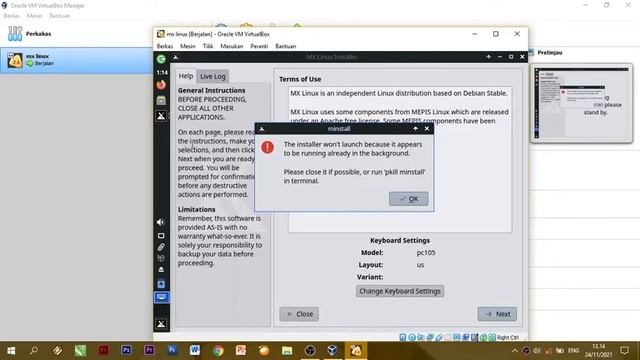Click the blue highlighted monitor icon in MX panel
The width and height of the screenshot is (640, 360).
pyautogui.click(x=161, y=298)
